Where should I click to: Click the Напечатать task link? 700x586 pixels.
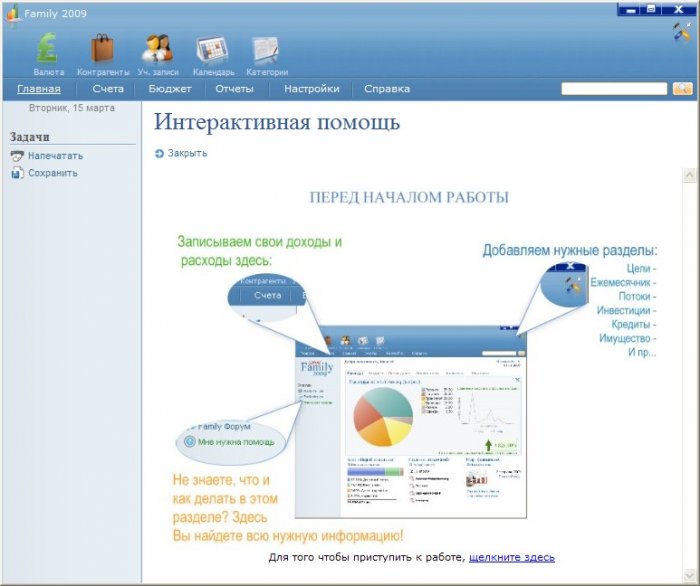(55, 156)
